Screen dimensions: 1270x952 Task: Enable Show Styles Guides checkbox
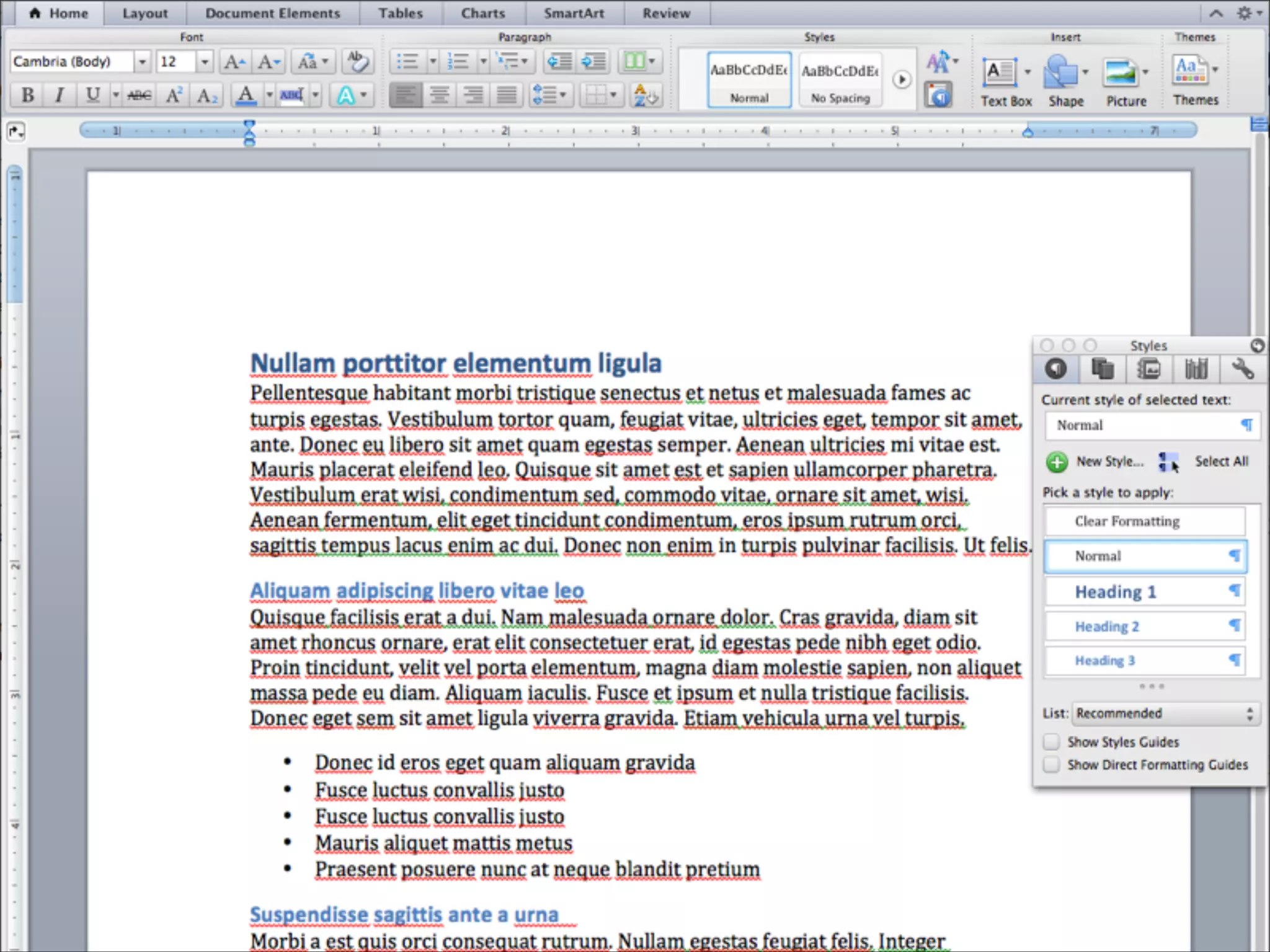point(1052,741)
